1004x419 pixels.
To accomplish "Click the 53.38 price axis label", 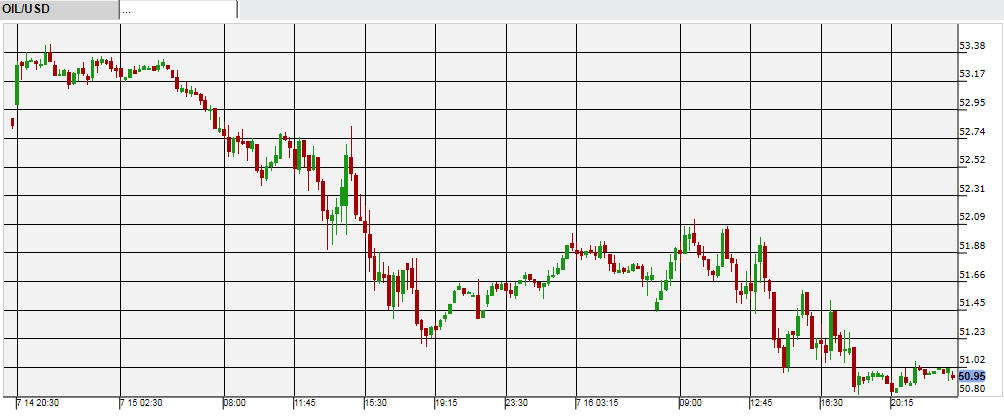I will click(973, 46).
